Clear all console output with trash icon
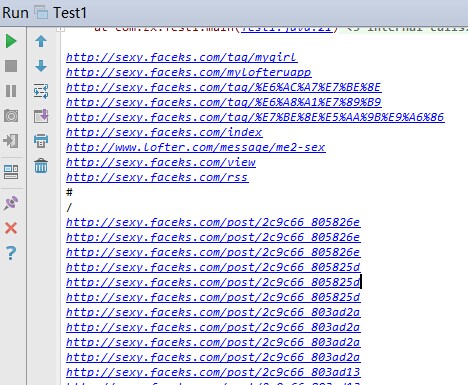The image size is (468, 385). point(41,166)
